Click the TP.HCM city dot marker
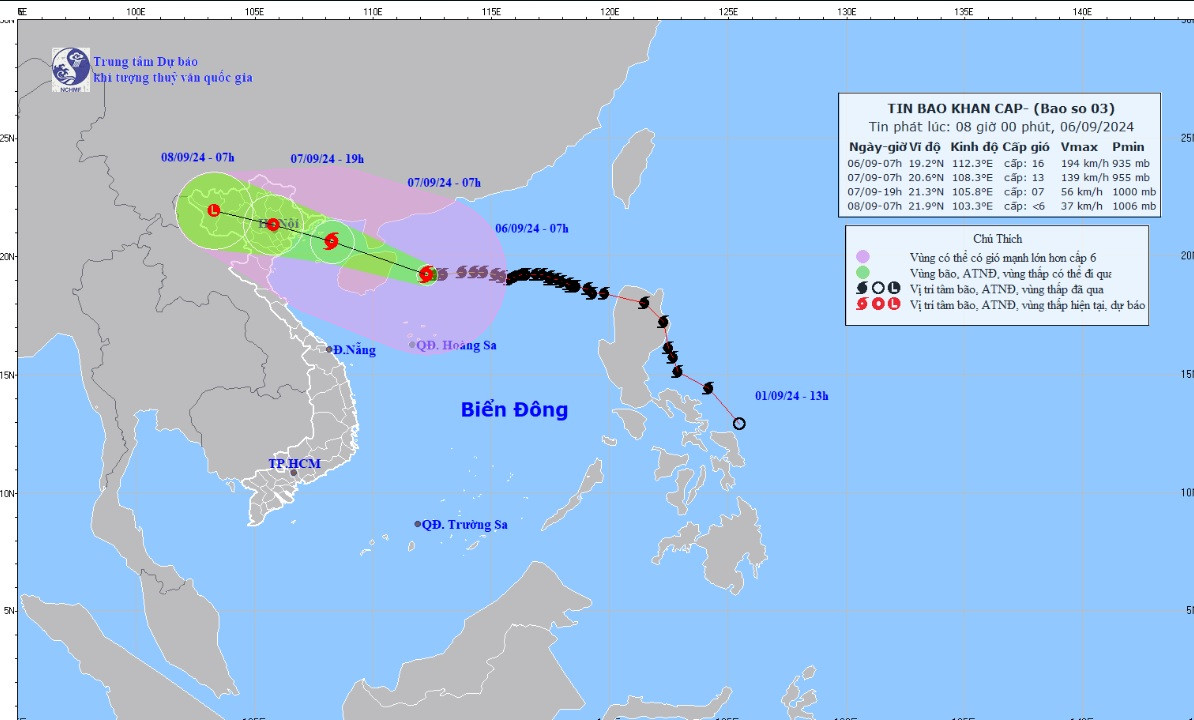The height and width of the screenshot is (720, 1194). (293, 473)
